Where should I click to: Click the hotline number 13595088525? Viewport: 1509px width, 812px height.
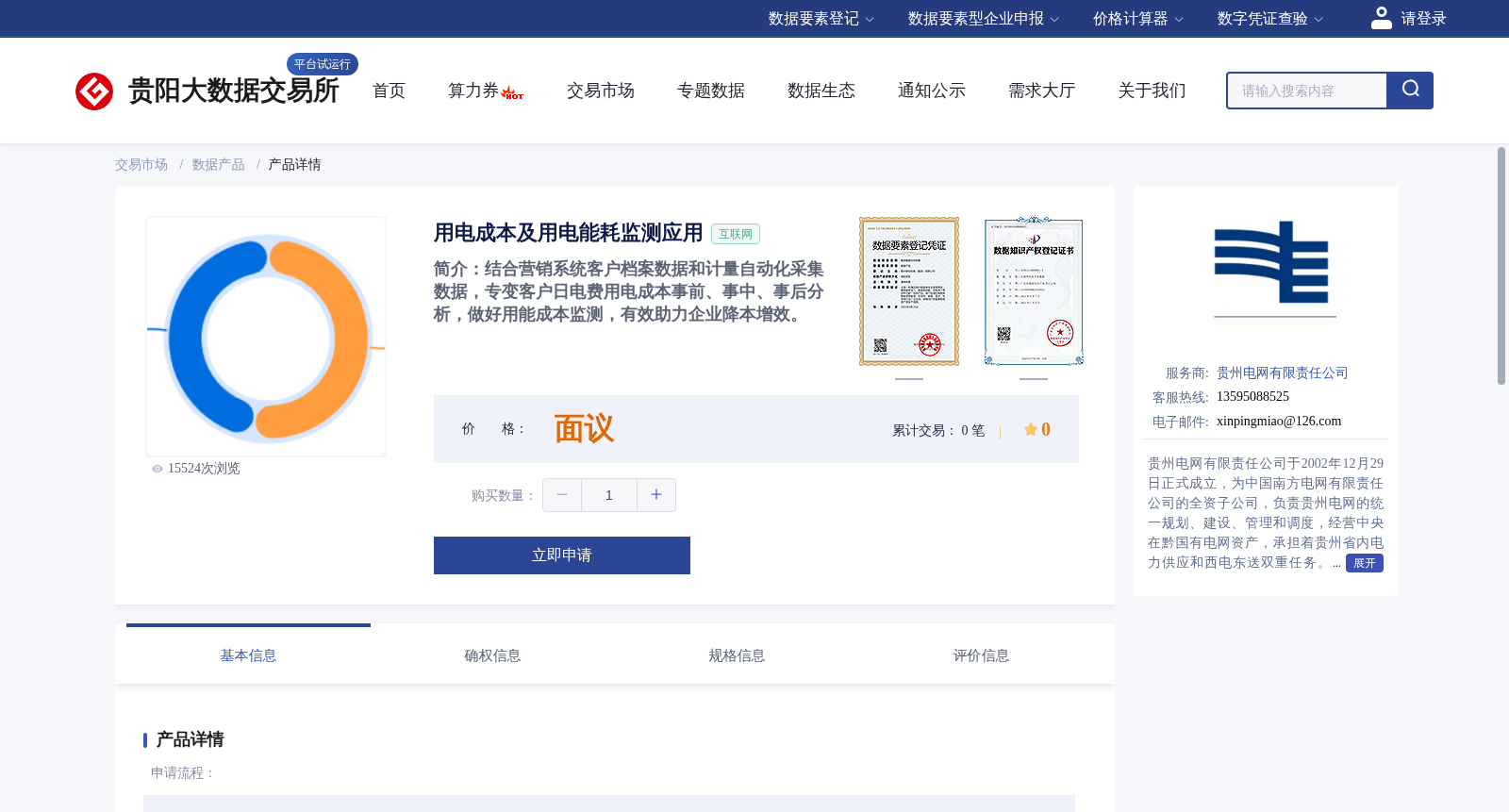click(1252, 397)
